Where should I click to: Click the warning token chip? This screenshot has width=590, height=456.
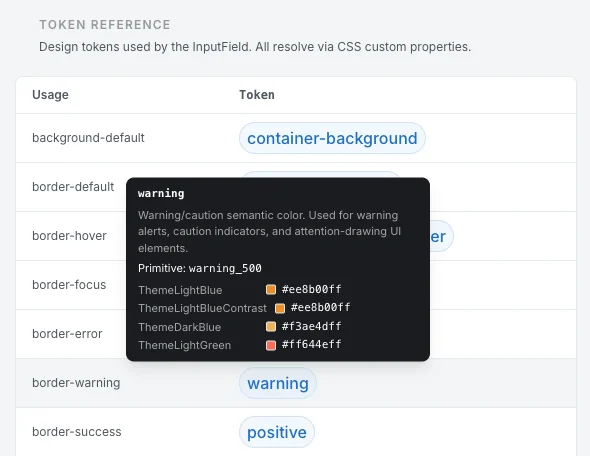point(278,383)
